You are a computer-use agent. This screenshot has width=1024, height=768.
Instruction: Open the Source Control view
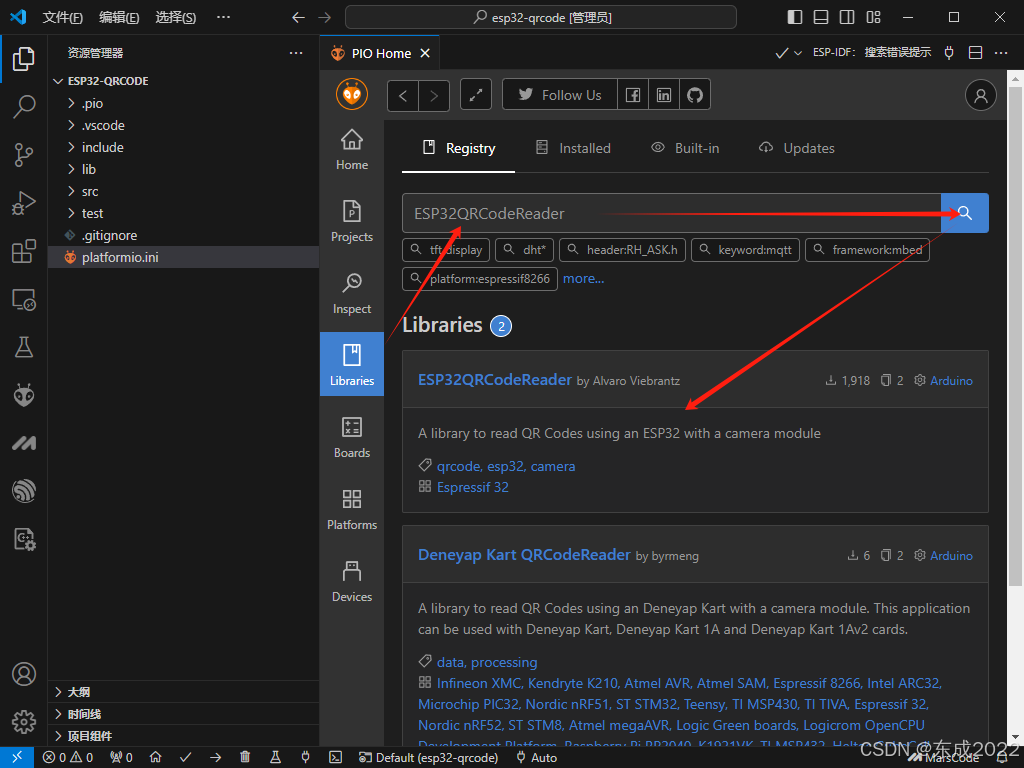click(24, 155)
